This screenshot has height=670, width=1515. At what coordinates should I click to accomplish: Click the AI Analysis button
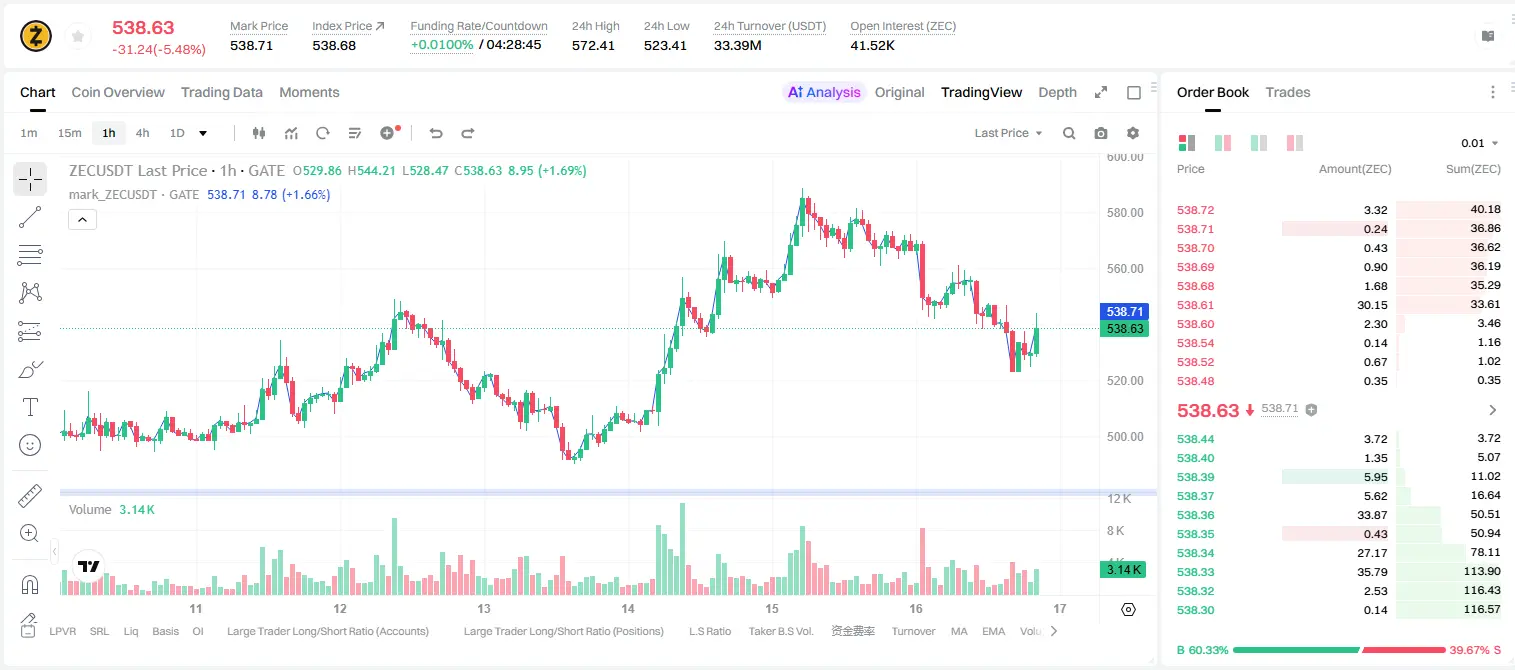click(823, 92)
